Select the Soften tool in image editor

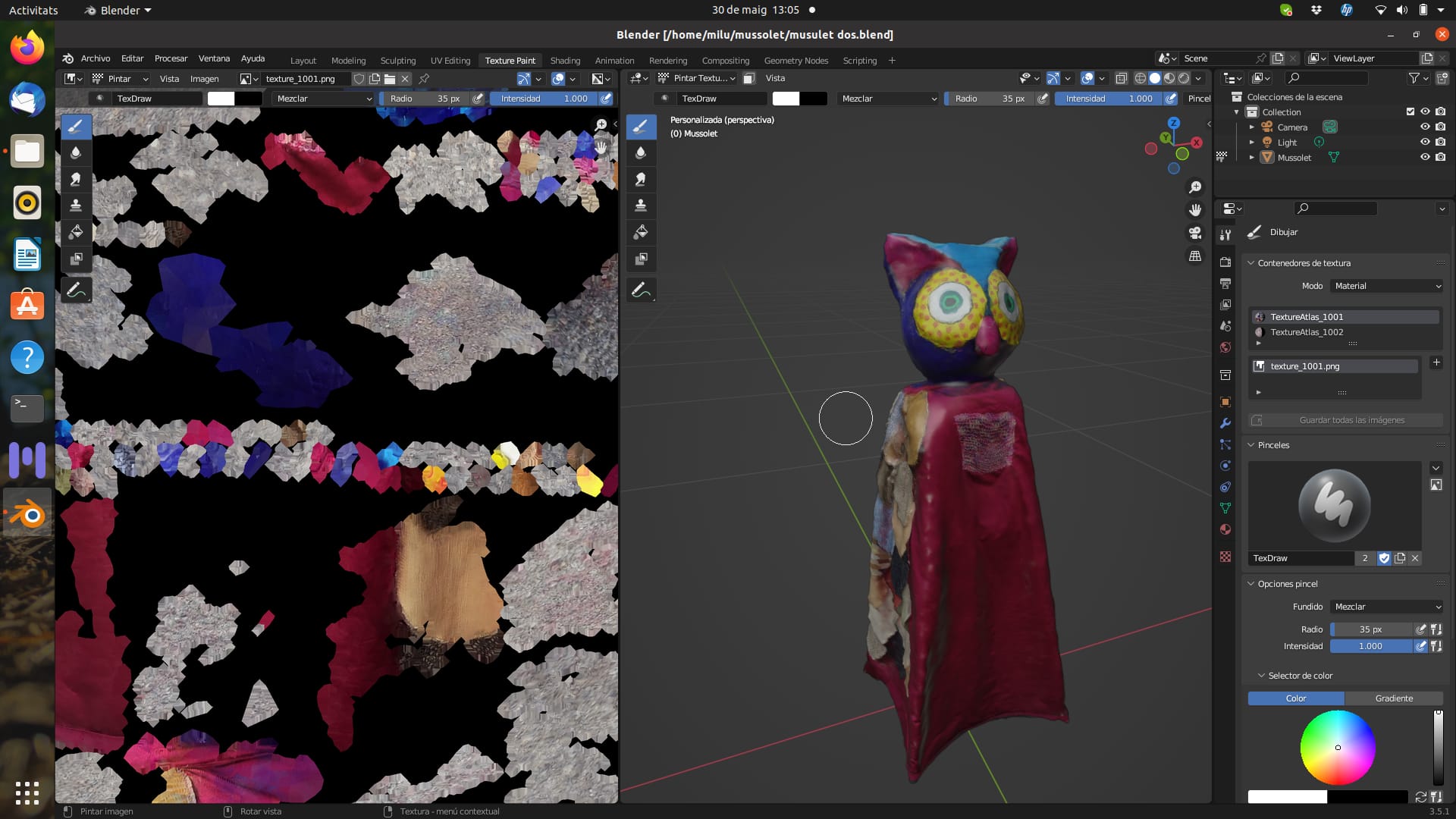click(x=76, y=152)
